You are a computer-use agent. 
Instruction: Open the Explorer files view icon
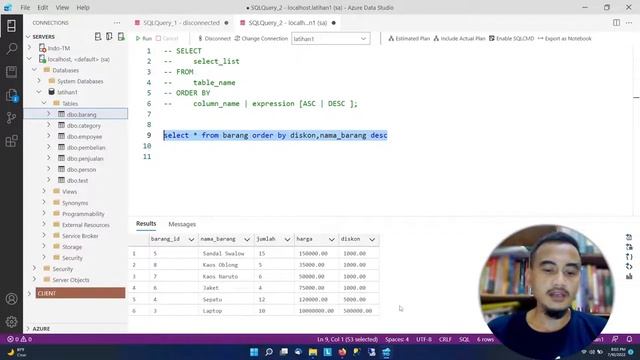click(x=11, y=95)
